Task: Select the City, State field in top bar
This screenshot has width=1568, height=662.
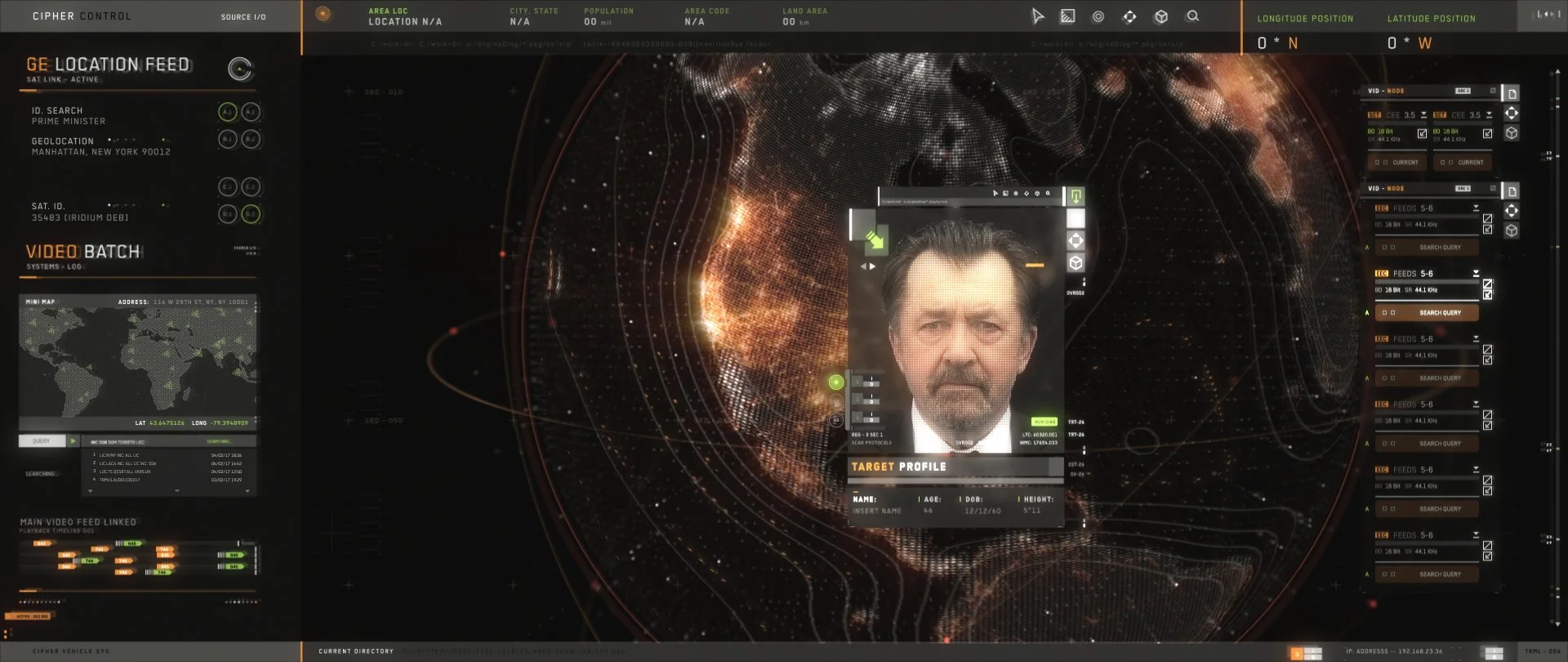Action: pos(534,16)
